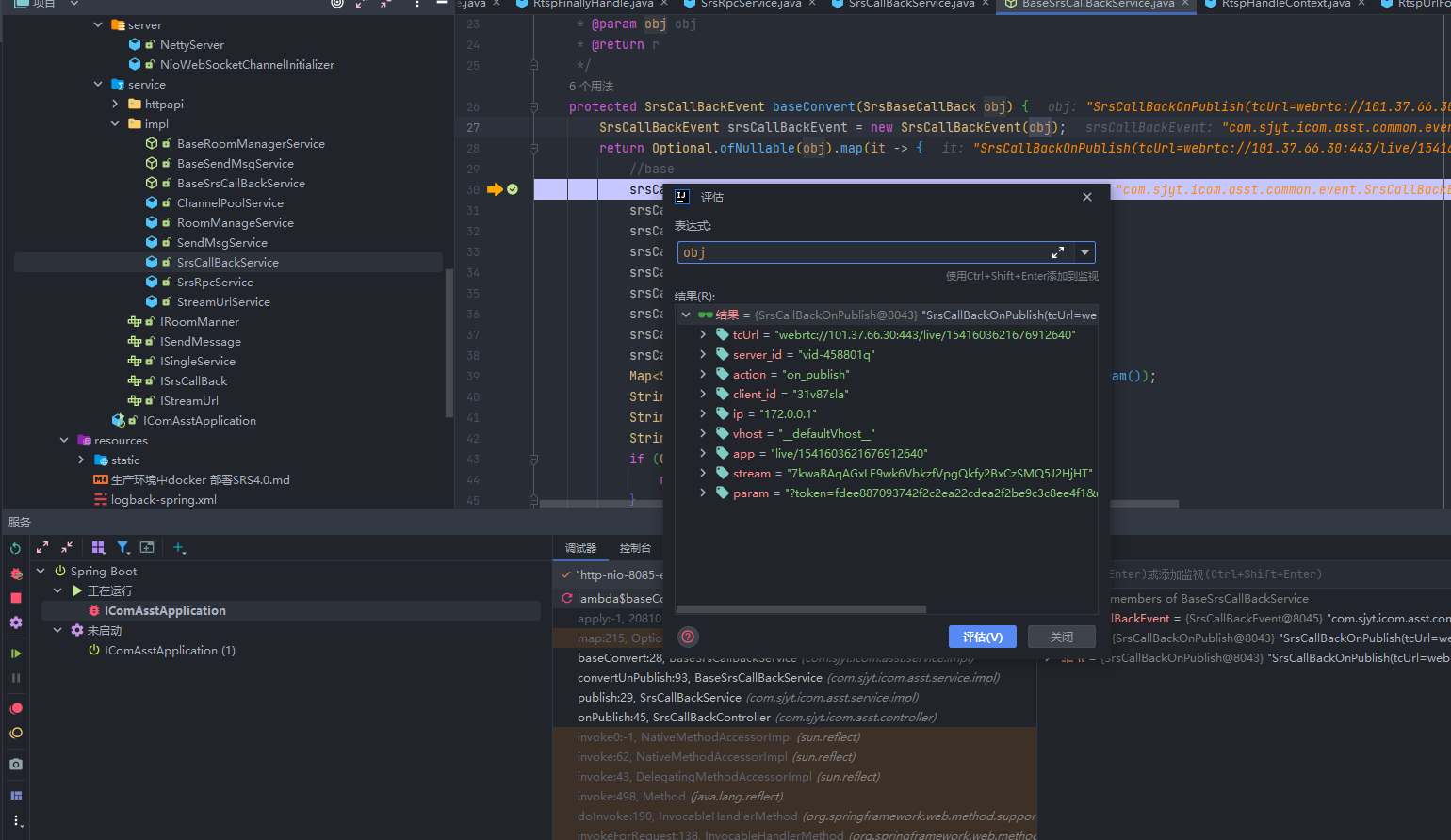Open Filter options in Services toolbar

click(123, 548)
